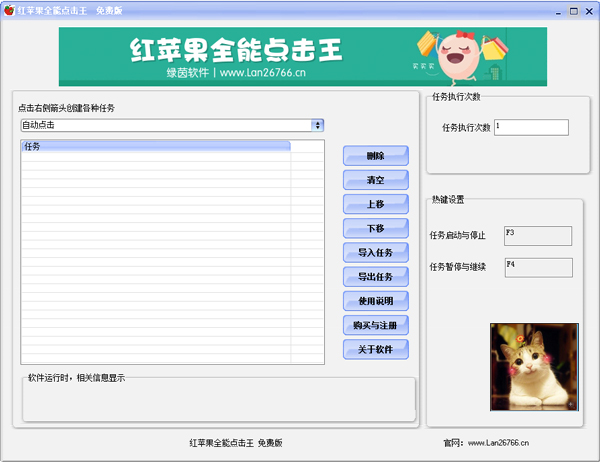Click the 点击右侧箭头创建各种任务 label
The width and height of the screenshot is (600, 462).
[66, 108]
